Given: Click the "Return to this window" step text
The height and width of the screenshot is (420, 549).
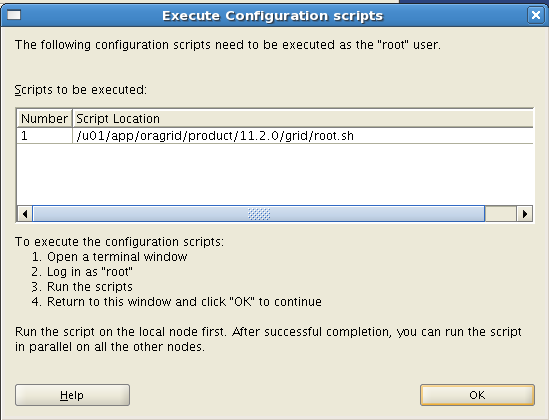Looking at the screenshot, I should pos(184,302).
